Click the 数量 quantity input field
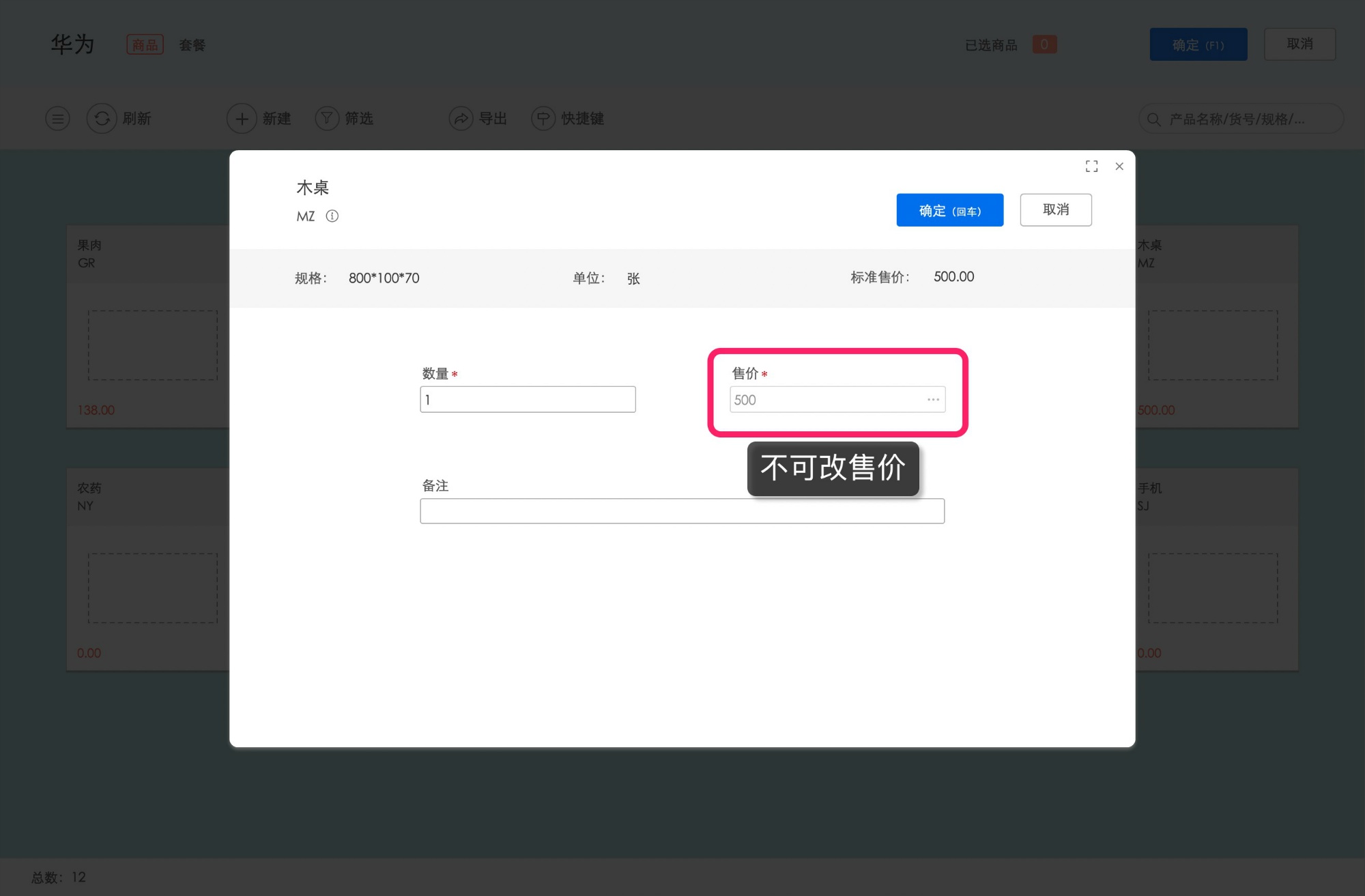This screenshot has height=896, width=1365. pyautogui.click(x=528, y=399)
